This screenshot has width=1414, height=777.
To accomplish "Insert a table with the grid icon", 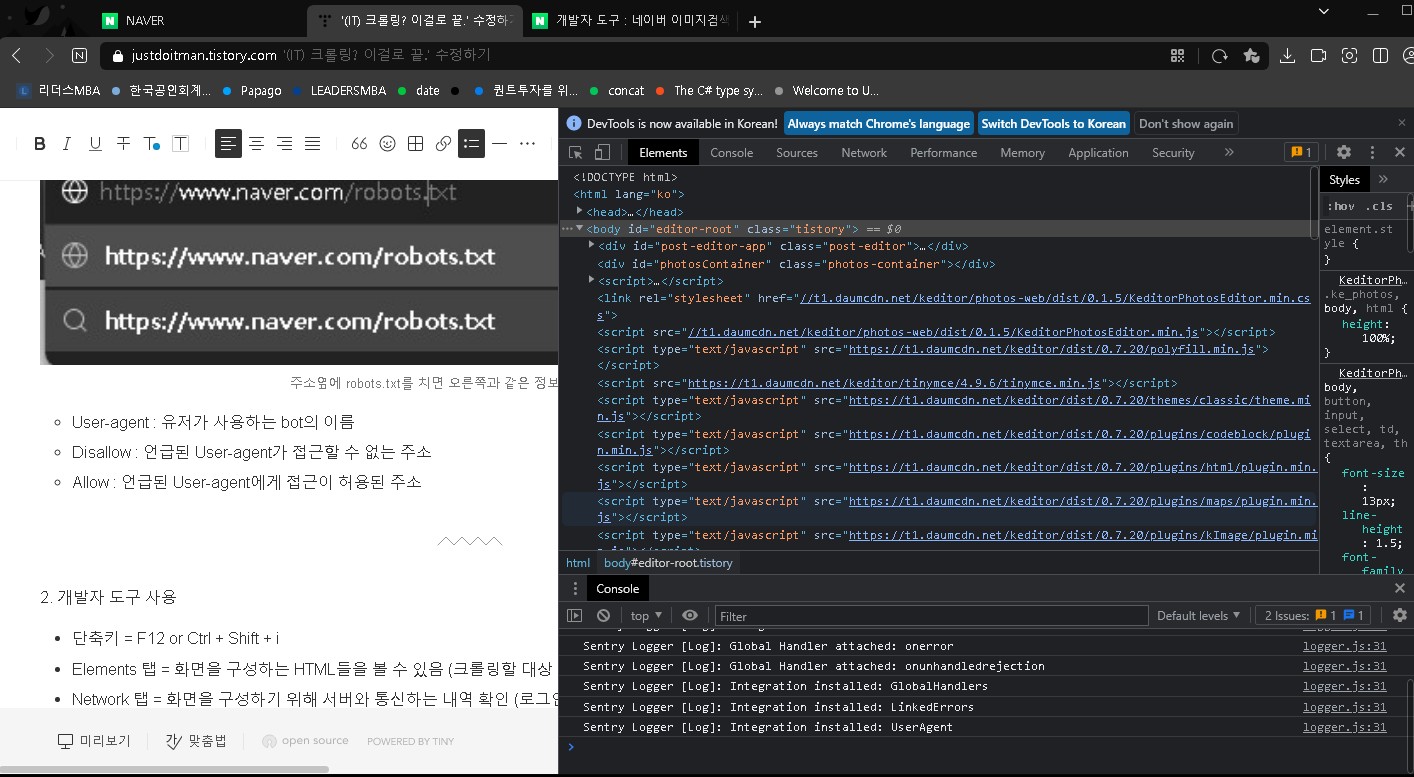I will (x=416, y=144).
